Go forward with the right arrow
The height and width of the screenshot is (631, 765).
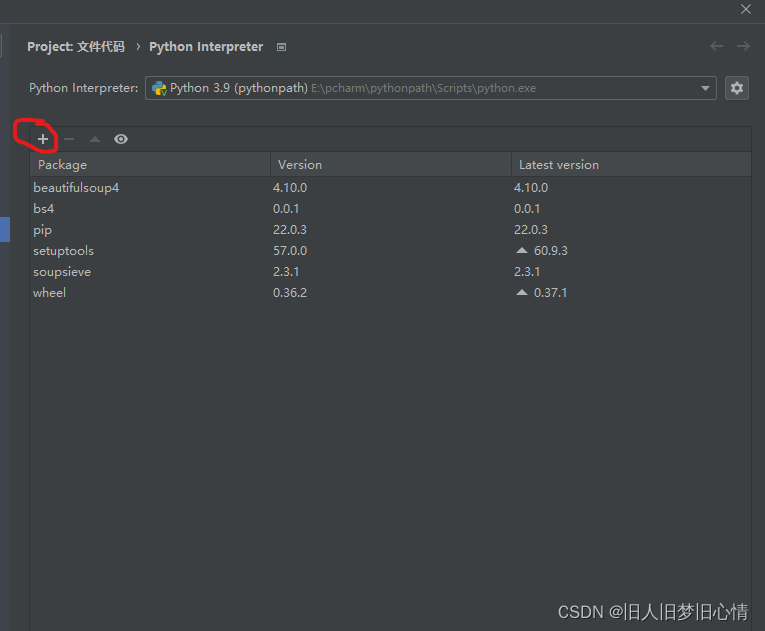pyautogui.click(x=744, y=46)
